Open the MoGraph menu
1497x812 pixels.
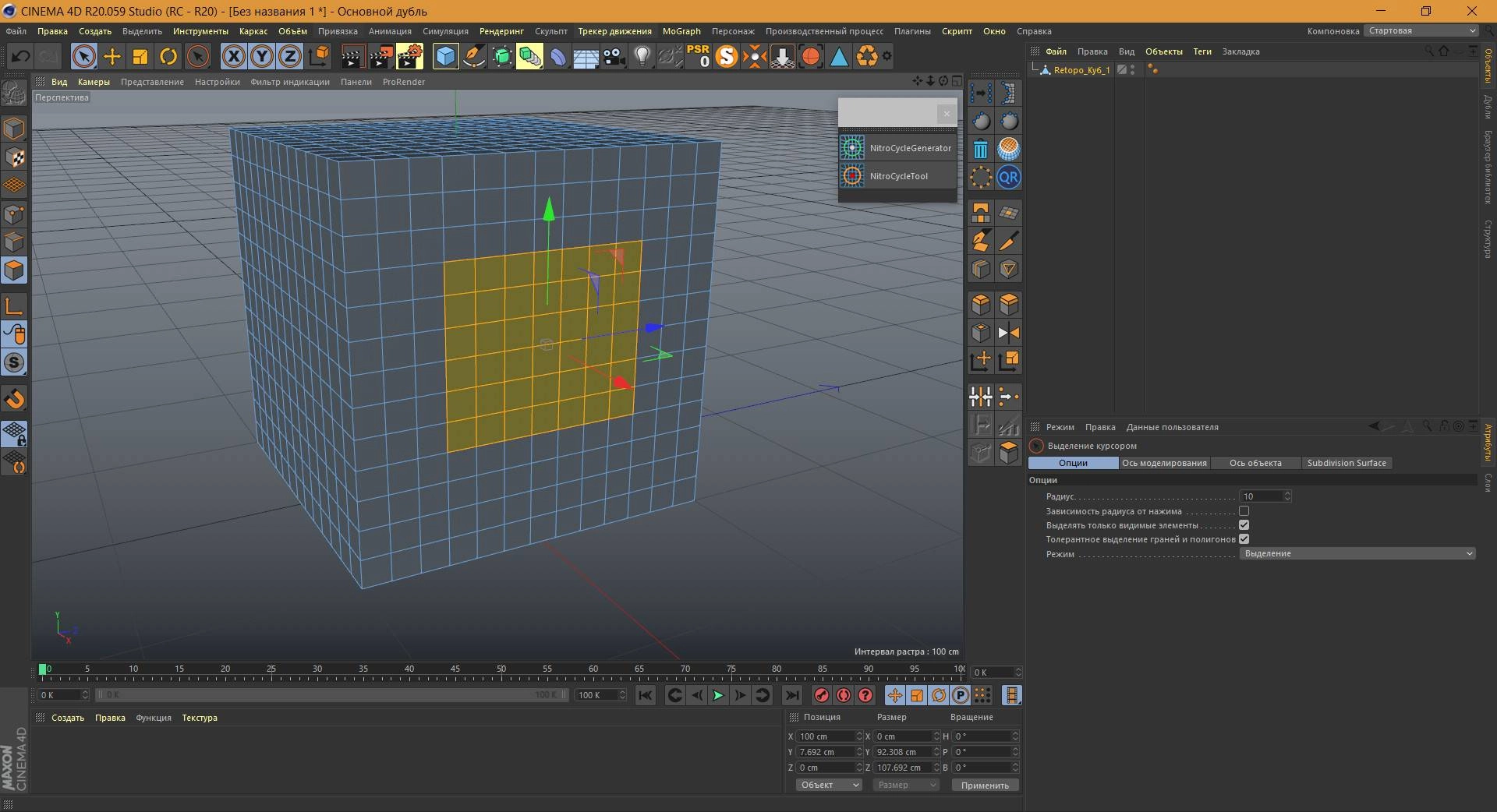pyautogui.click(x=681, y=31)
